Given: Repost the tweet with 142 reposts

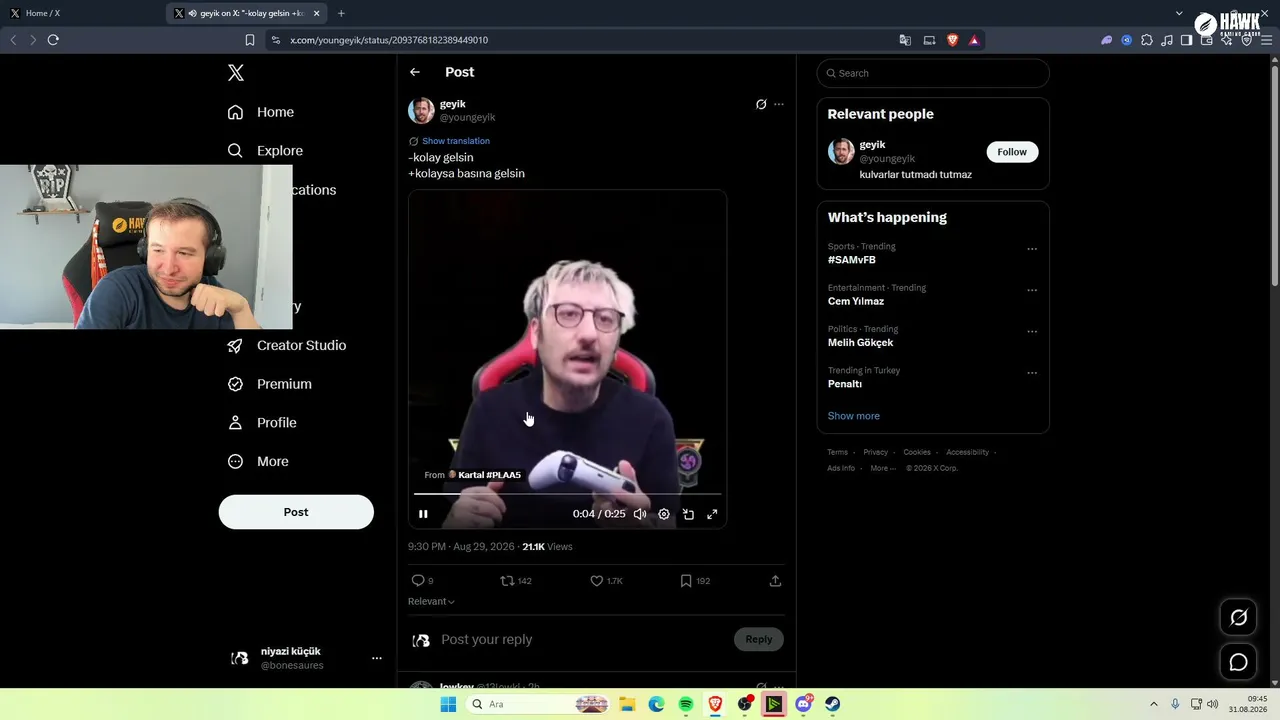Looking at the screenshot, I should [507, 581].
